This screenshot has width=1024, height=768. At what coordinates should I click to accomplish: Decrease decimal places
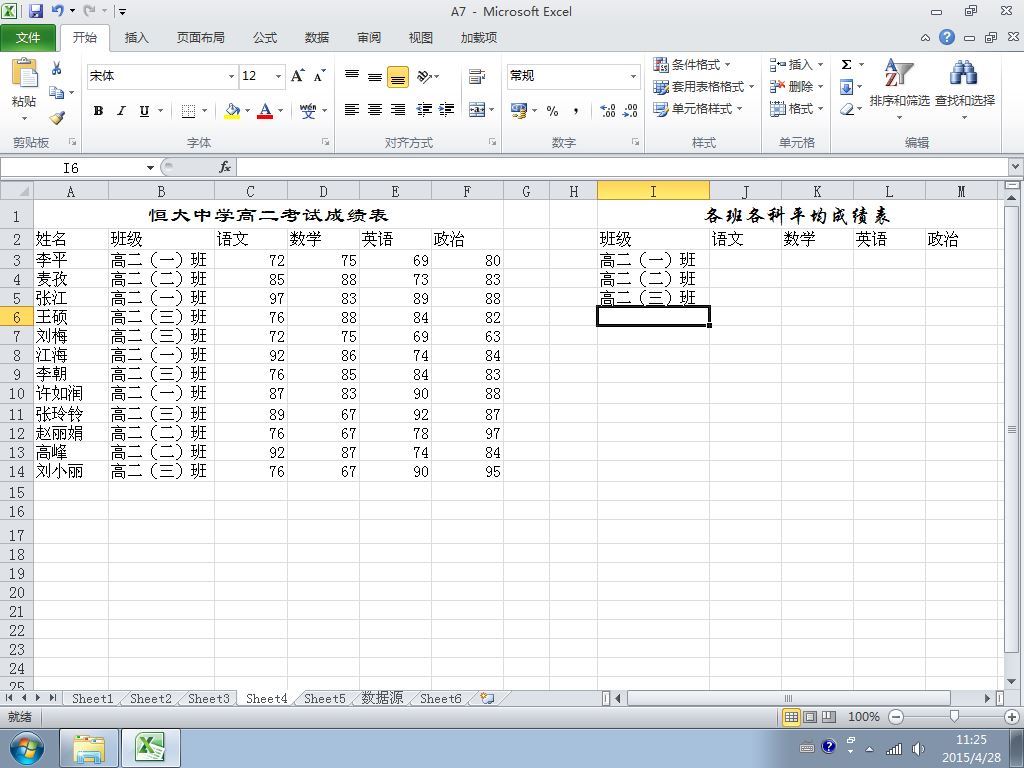(630, 111)
